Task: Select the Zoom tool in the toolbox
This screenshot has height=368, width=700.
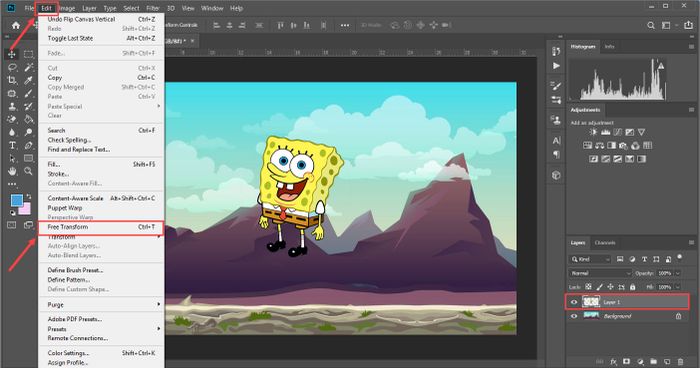Action: click(x=29, y=171)
